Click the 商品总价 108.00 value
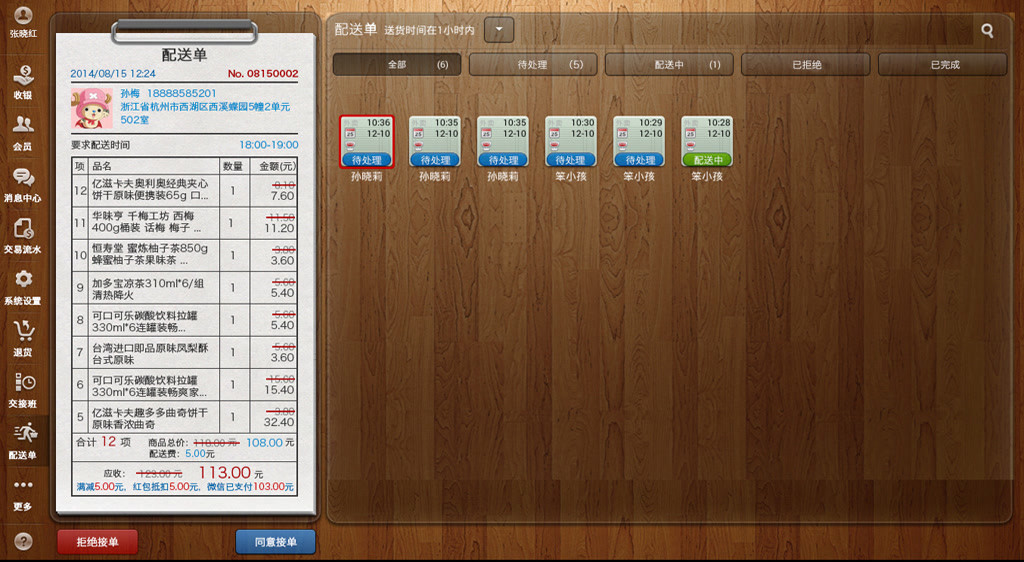This screenshot has height=562, width=1024. pos(264,443)
